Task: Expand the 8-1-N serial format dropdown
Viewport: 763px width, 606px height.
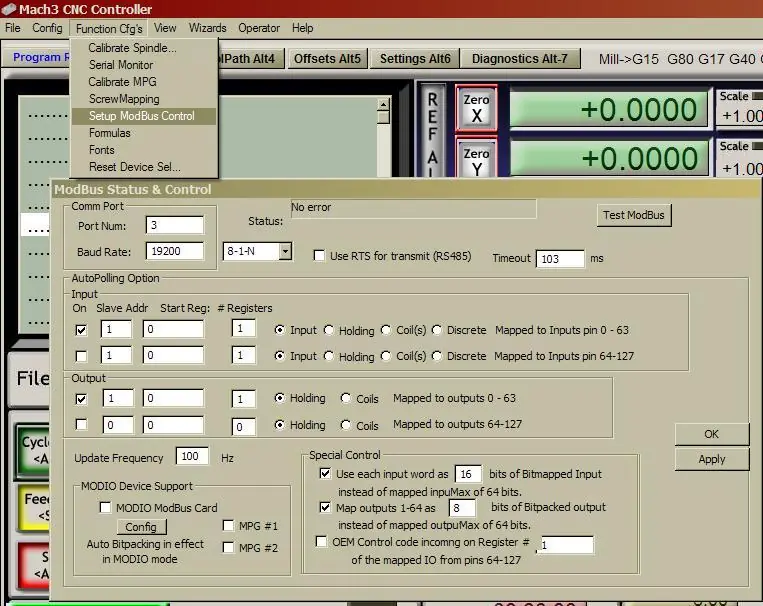Action: [285, 251]
